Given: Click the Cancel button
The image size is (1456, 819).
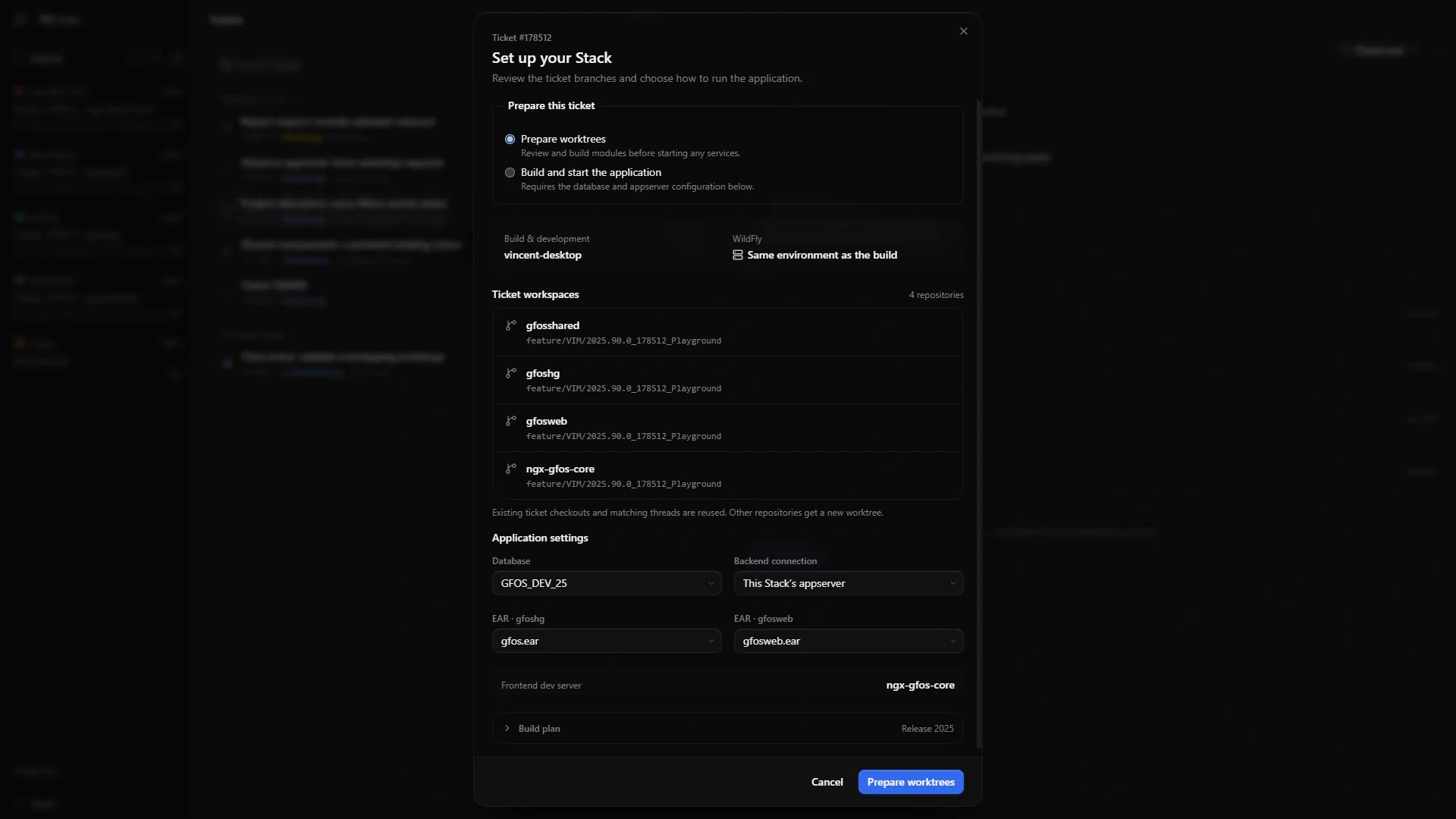Looking at the screenshot, I should click(827, 782).
